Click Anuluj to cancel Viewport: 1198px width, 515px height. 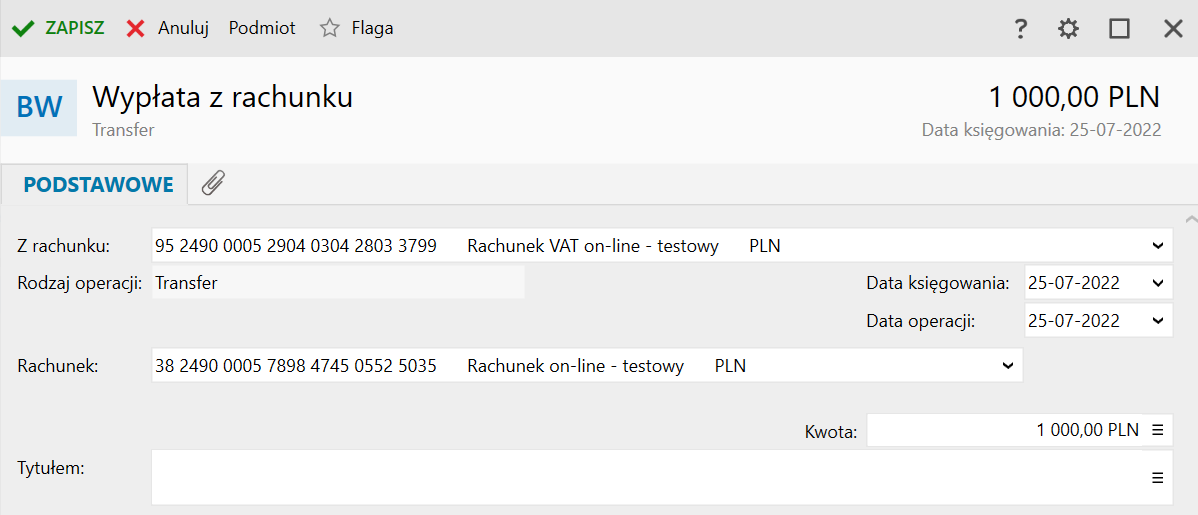pos(168,28)
